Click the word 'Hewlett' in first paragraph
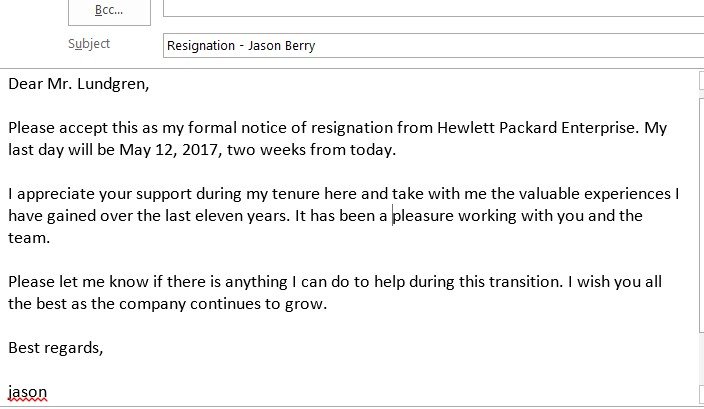The image size is (704, 409). point(466,128)
